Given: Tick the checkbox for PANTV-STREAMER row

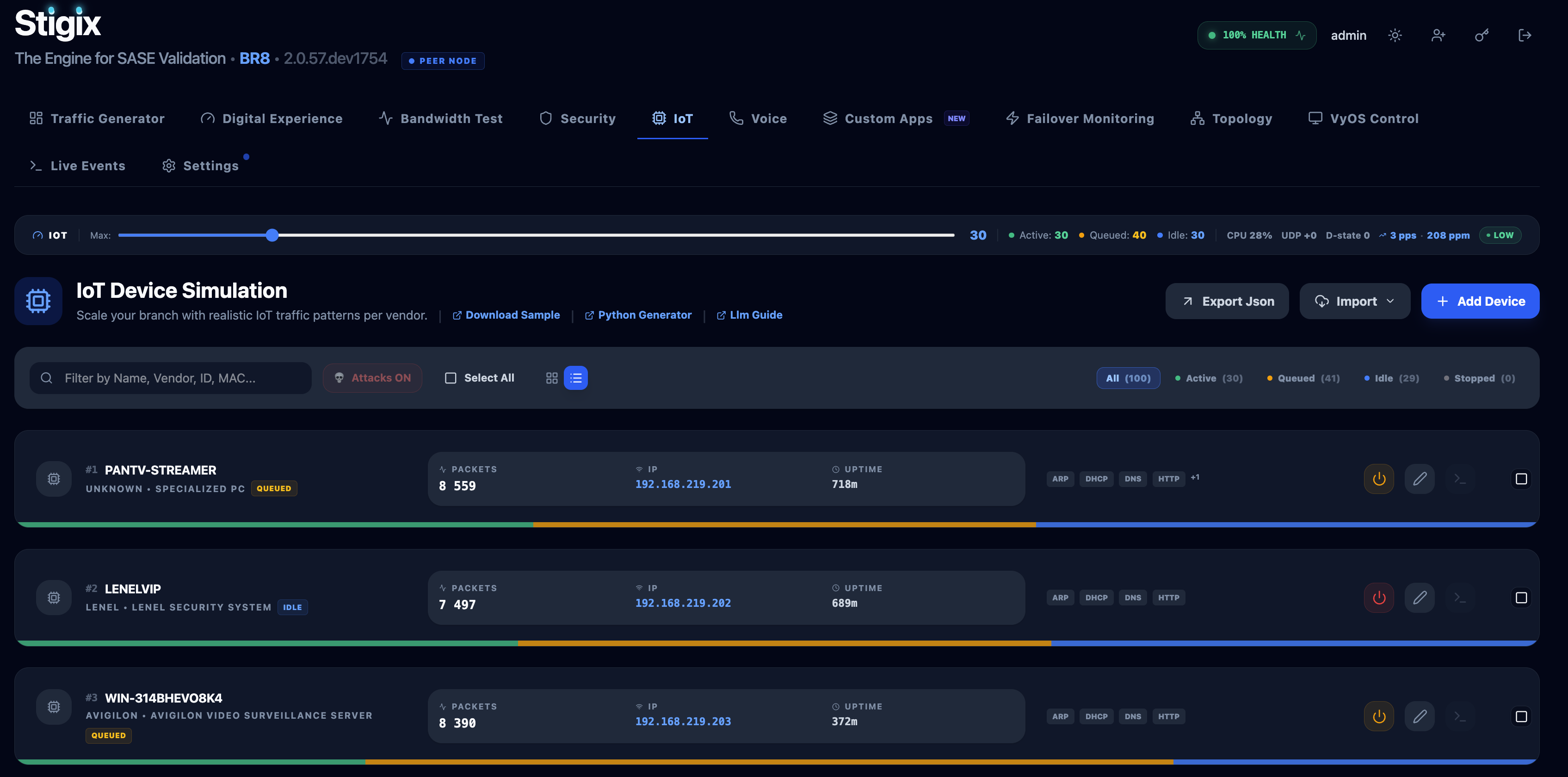Looking at the screenshot, I should tap(1521, 479).
